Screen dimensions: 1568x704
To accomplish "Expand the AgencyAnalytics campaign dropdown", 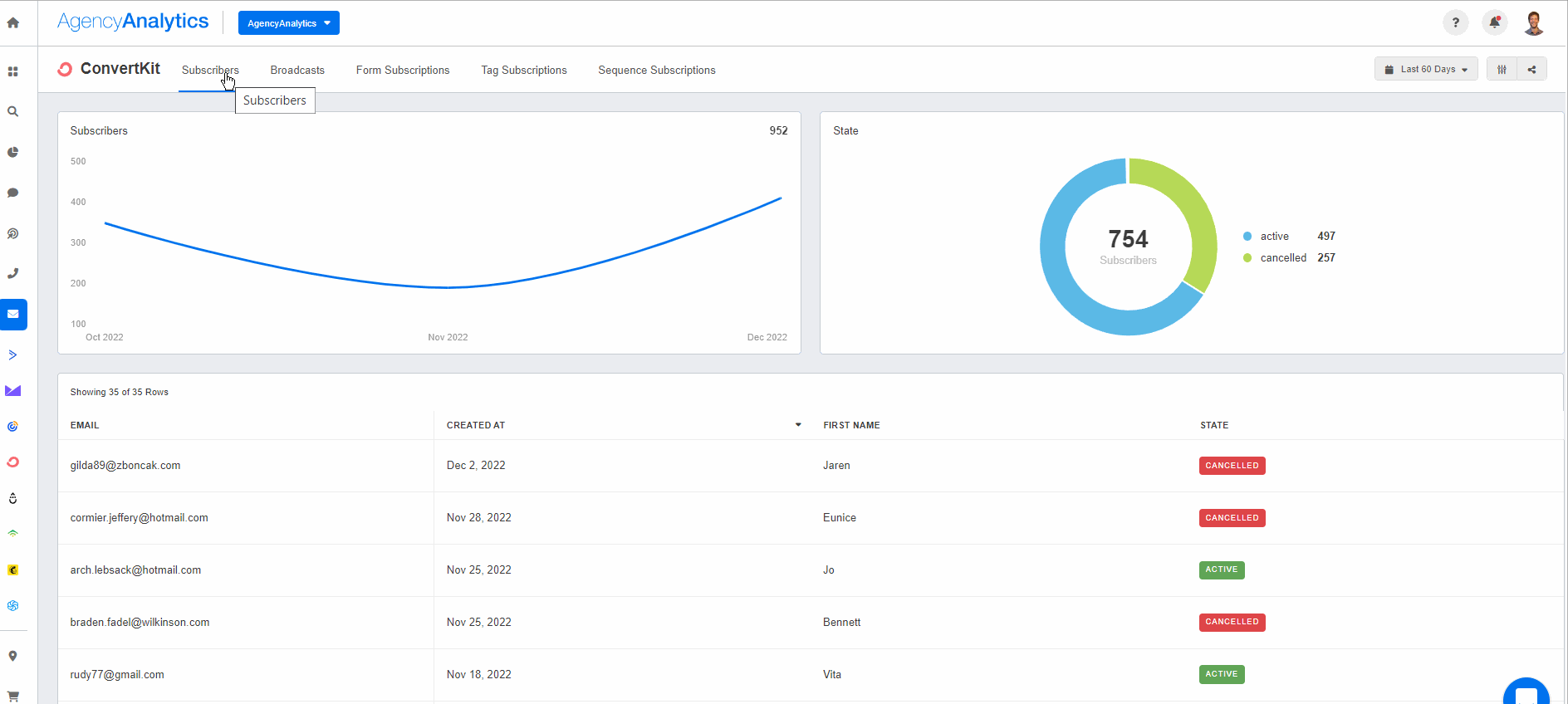I will [x=288, y=23].
